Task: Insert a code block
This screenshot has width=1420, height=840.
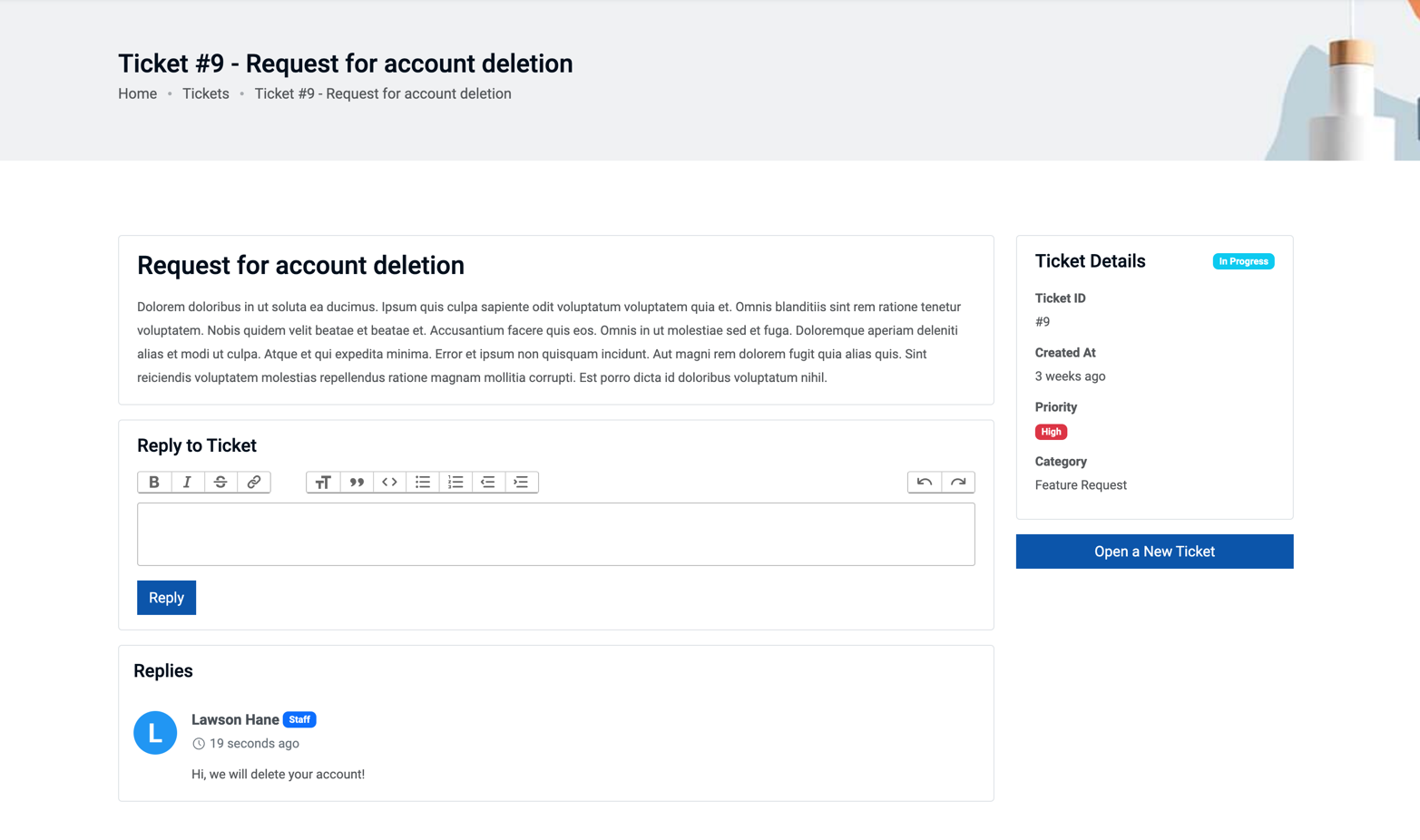Action: click(389, 482)
